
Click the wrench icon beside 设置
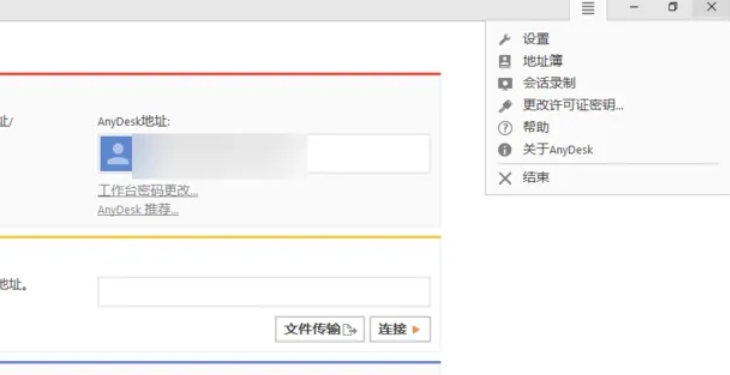point(505,40)
